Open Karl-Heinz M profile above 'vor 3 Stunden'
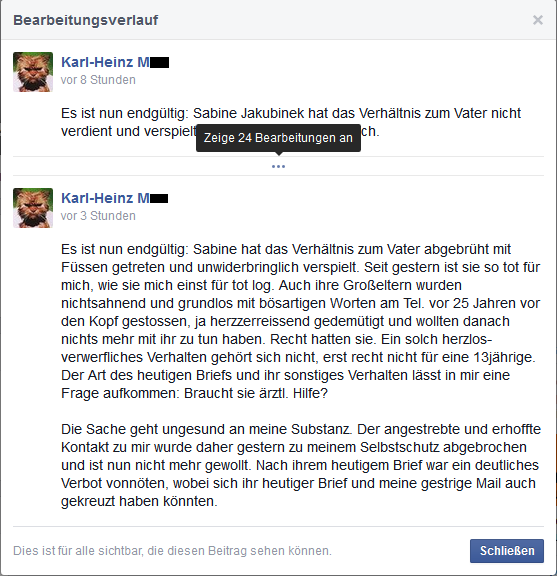557x576 pixels. 115,198
